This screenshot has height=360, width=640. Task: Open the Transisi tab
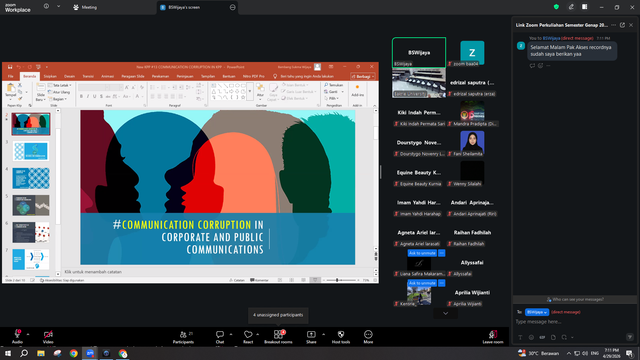pyautogui.click(x=88, y=76)
